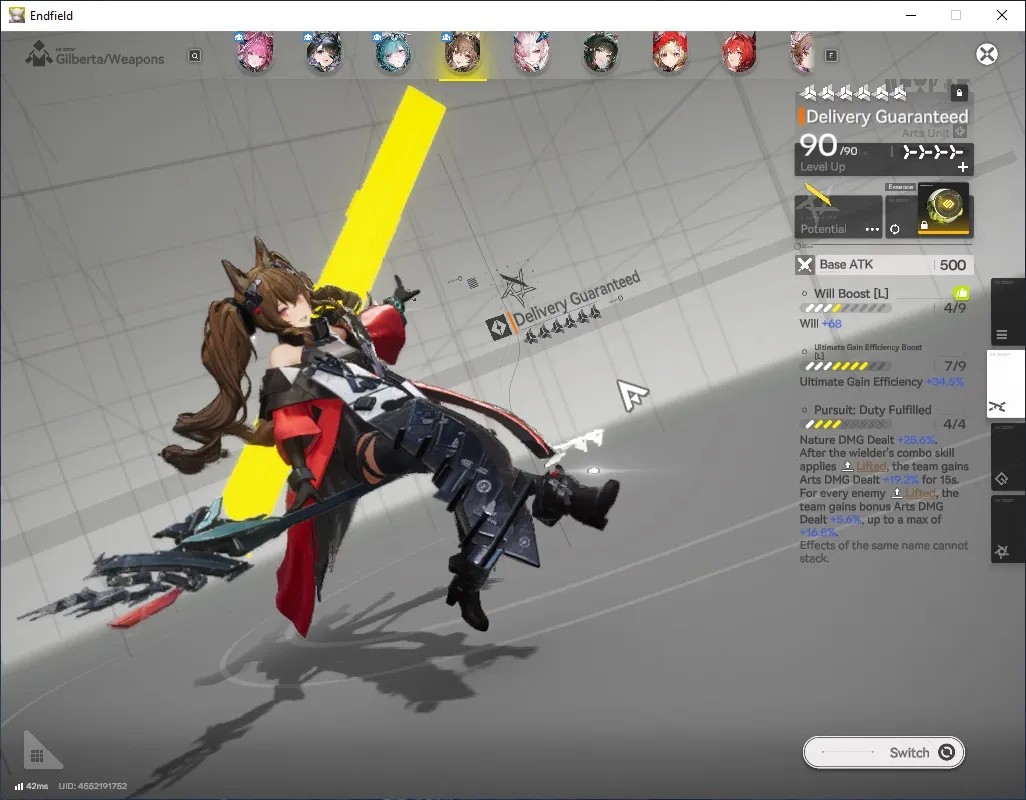Viewport: 1026px width, 800px height.
Task: Click the six-star rarity icons
Action: pos(853,93)
